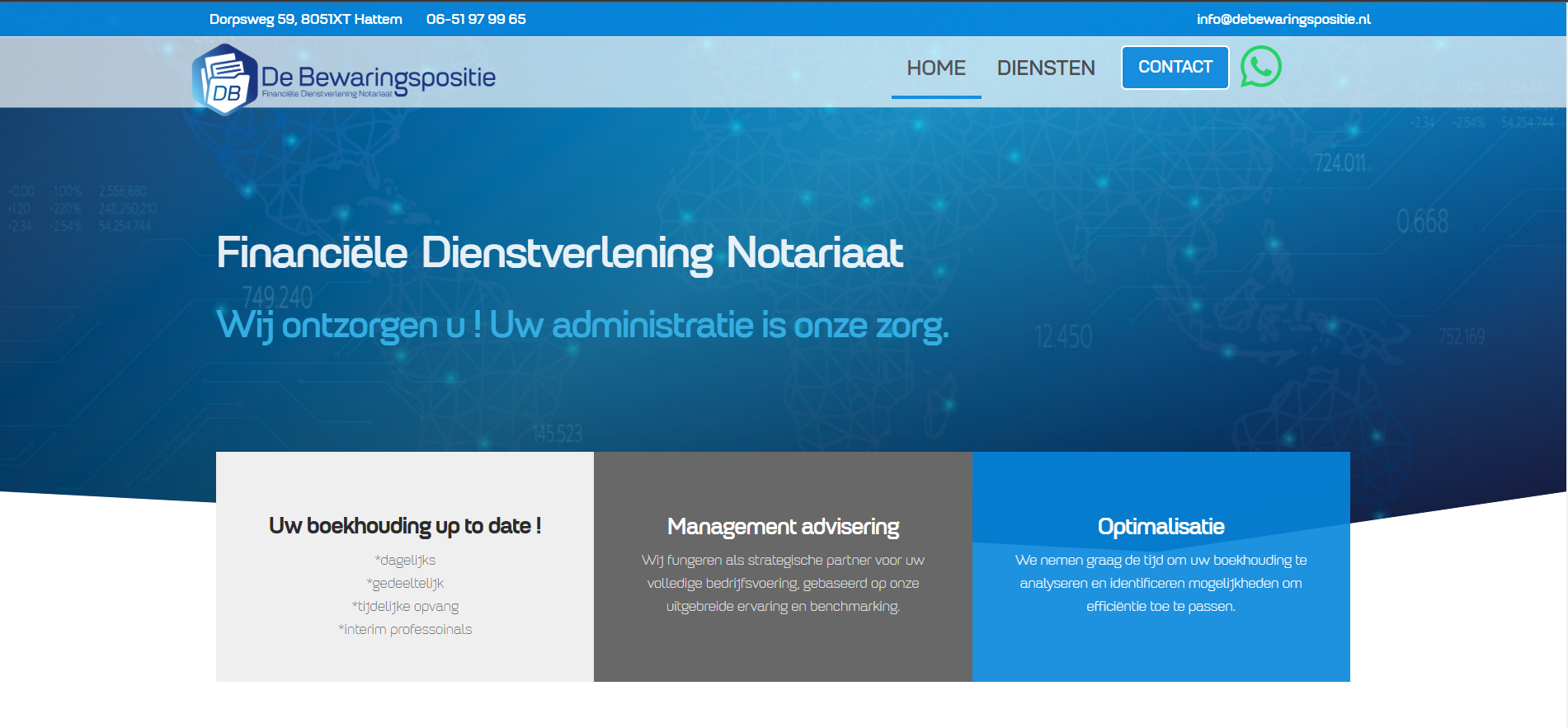Click the 'Wij ontzorgen u' tagline
This screenshot has width=1568, height=728.
click(582, 325)
